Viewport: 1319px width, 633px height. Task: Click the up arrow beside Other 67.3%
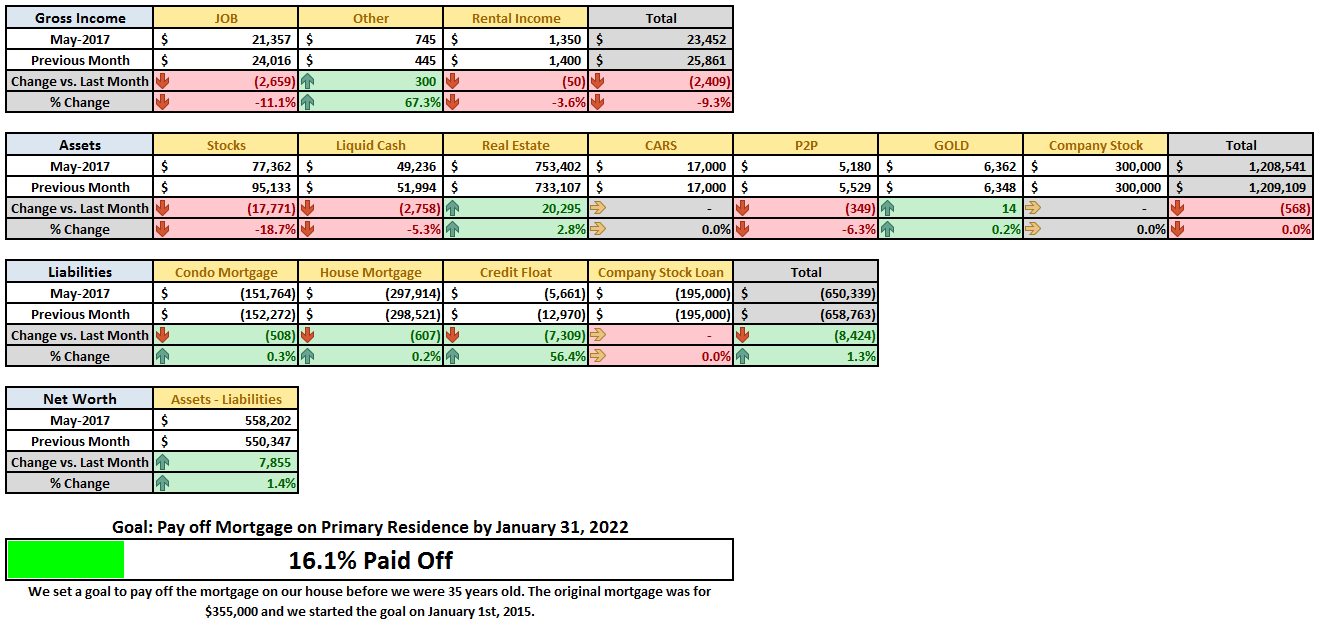308,102
